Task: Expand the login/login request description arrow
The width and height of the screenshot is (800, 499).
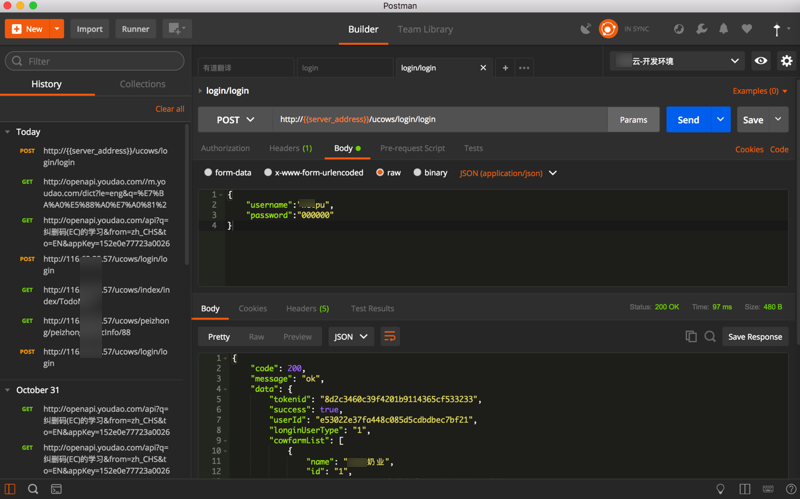Action: (x=200, y=91)
